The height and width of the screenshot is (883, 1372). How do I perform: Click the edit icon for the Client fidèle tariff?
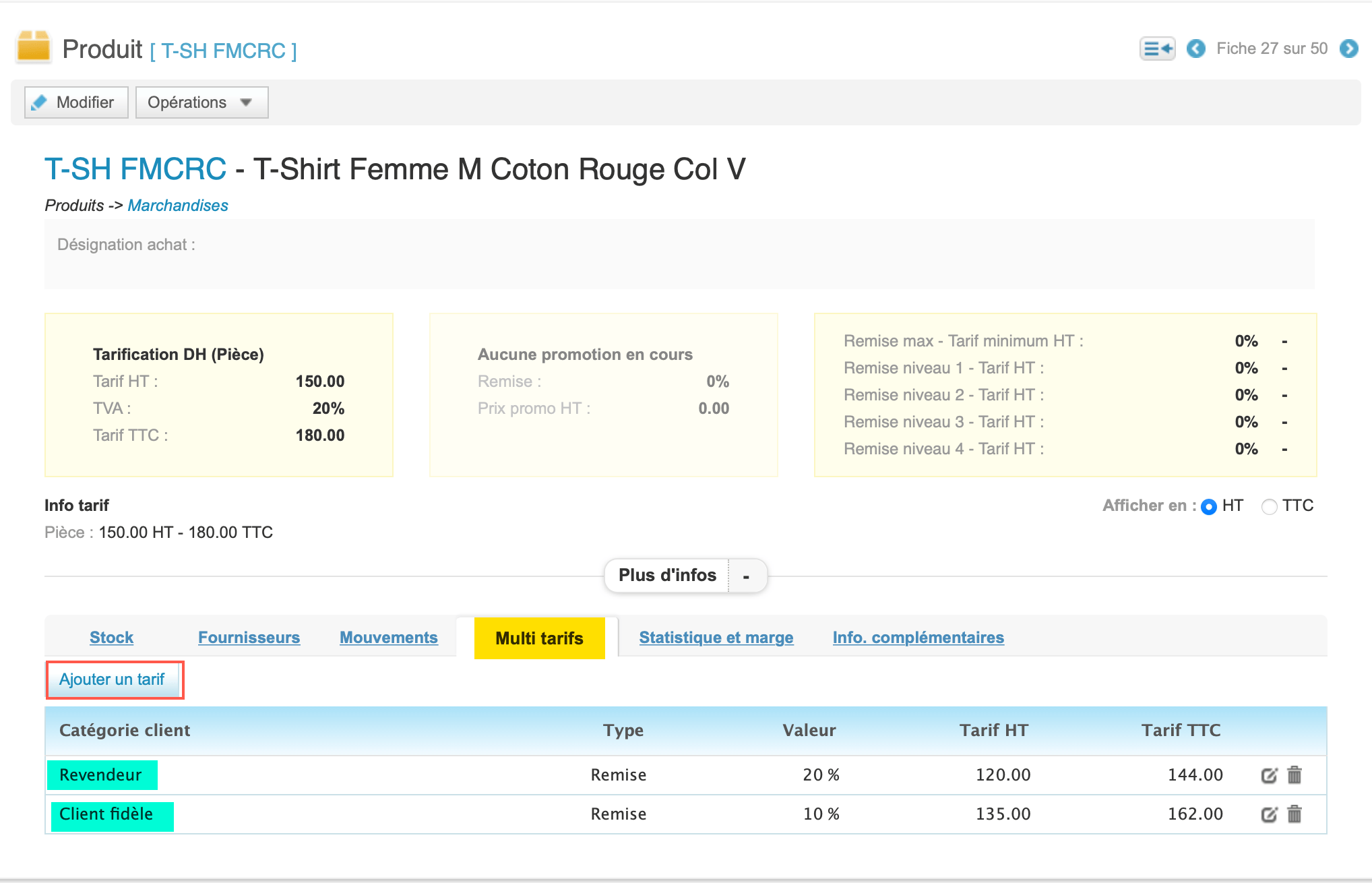coord(1270,814)
